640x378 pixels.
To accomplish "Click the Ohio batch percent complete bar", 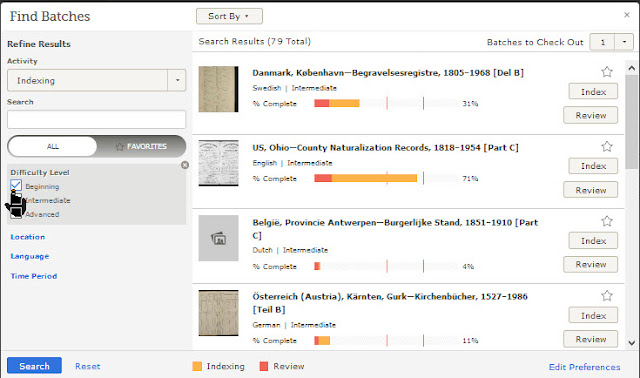I will pyautogui.click(x=386, y=178).
